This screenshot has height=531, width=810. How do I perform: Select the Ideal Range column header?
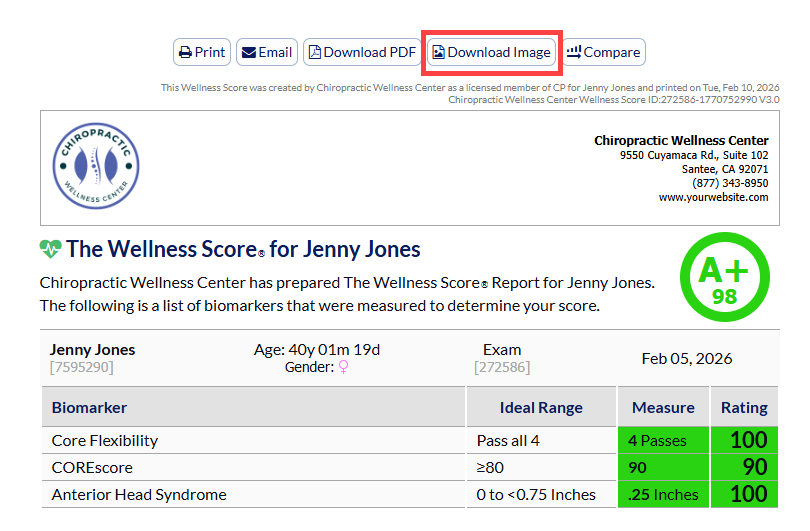tap(541, 408)
